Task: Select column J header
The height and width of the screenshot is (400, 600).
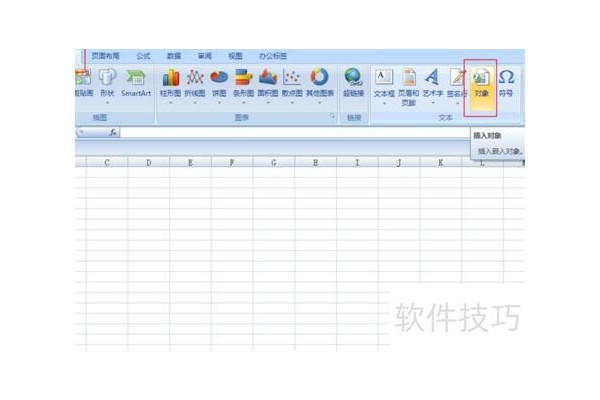Action: click(x=399, y=162)
